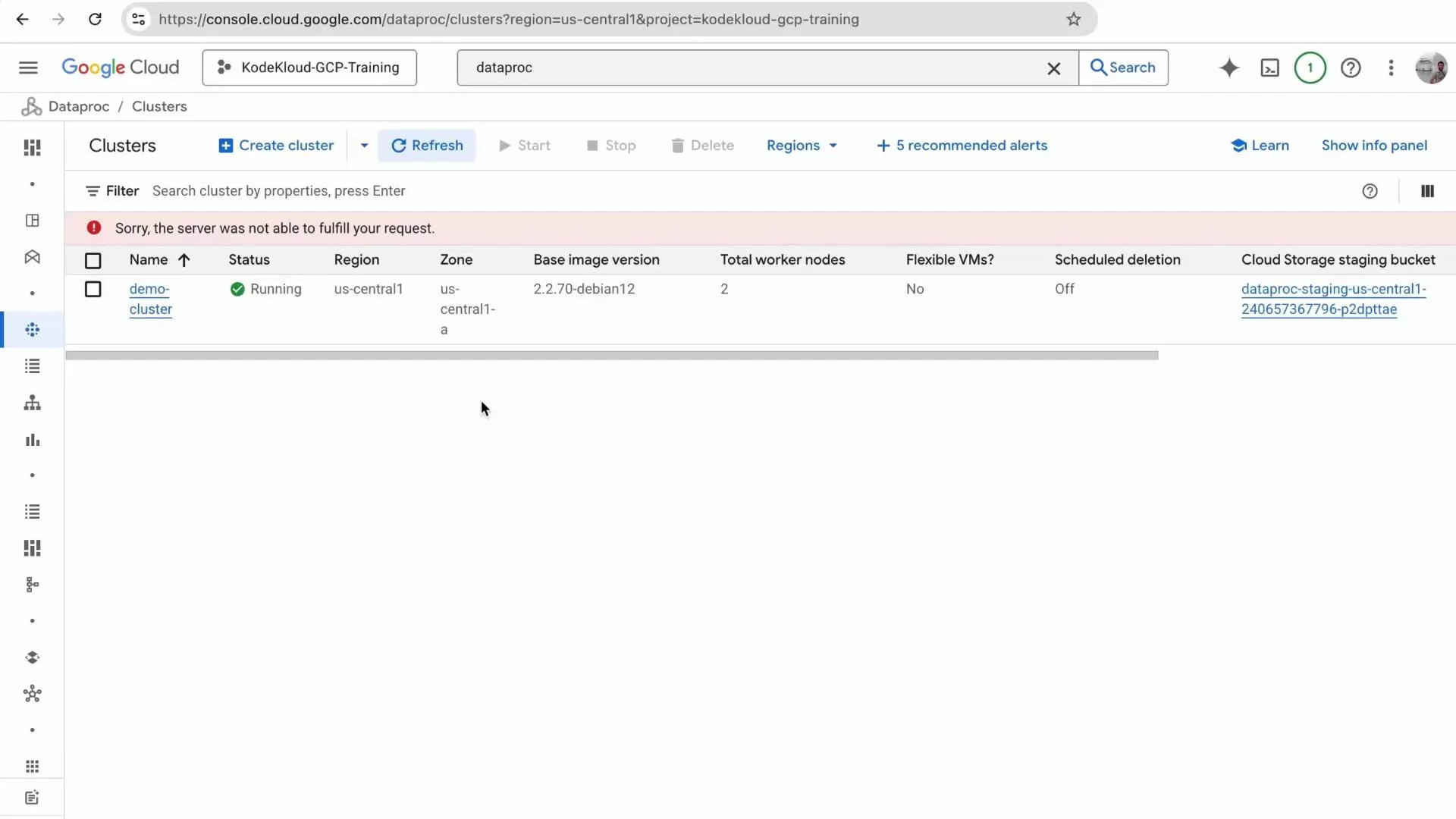View site information icon in address bar
The image size is (1456, 819).
(138, 20)
